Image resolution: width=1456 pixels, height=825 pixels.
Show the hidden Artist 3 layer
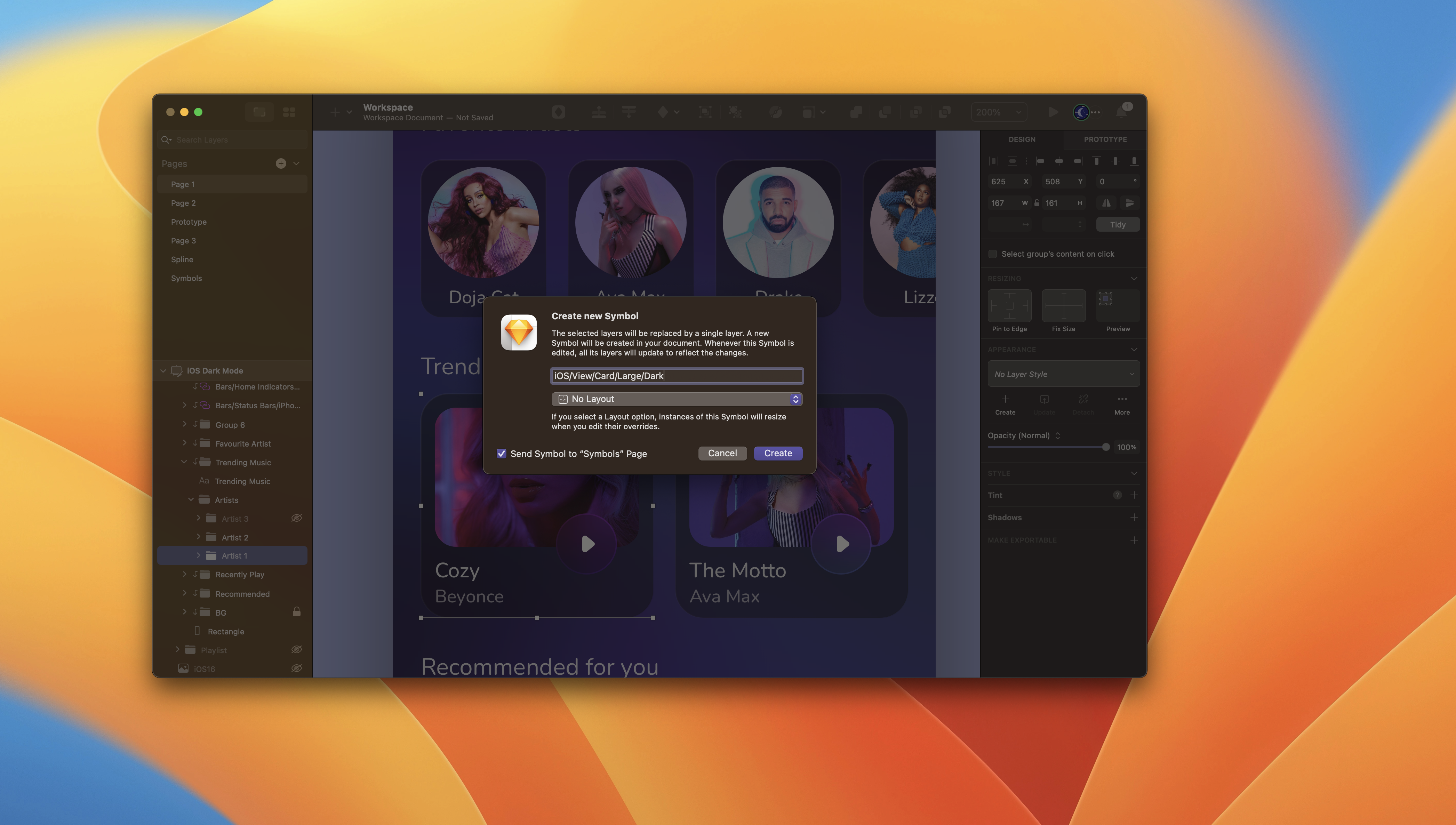[296, 519]
